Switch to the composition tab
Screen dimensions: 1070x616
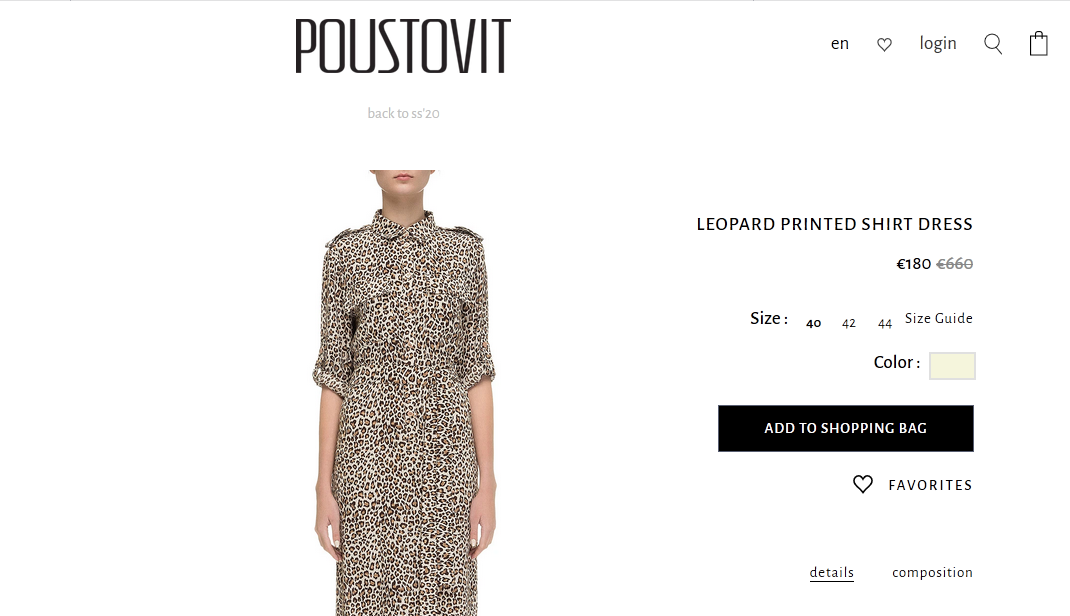(932, 572)
